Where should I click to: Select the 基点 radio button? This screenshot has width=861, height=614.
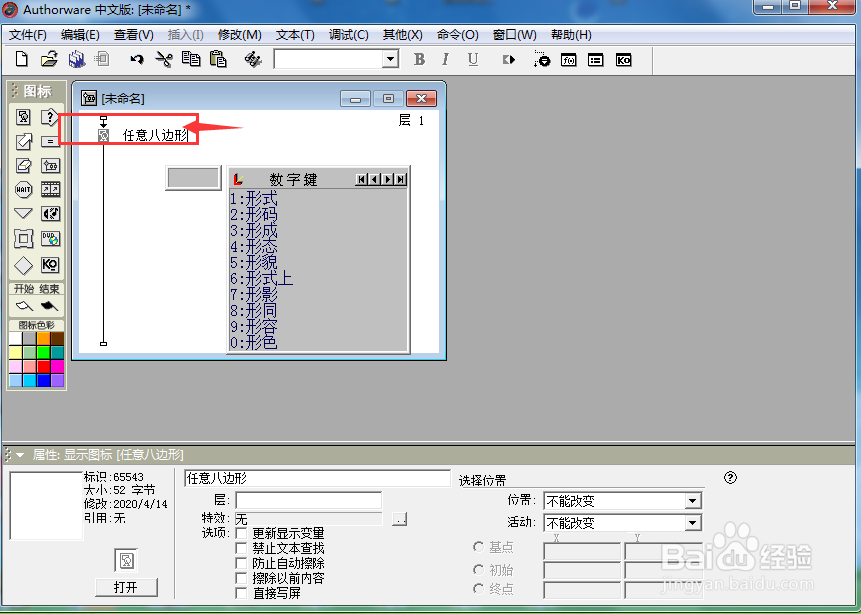tap(478, 547)
